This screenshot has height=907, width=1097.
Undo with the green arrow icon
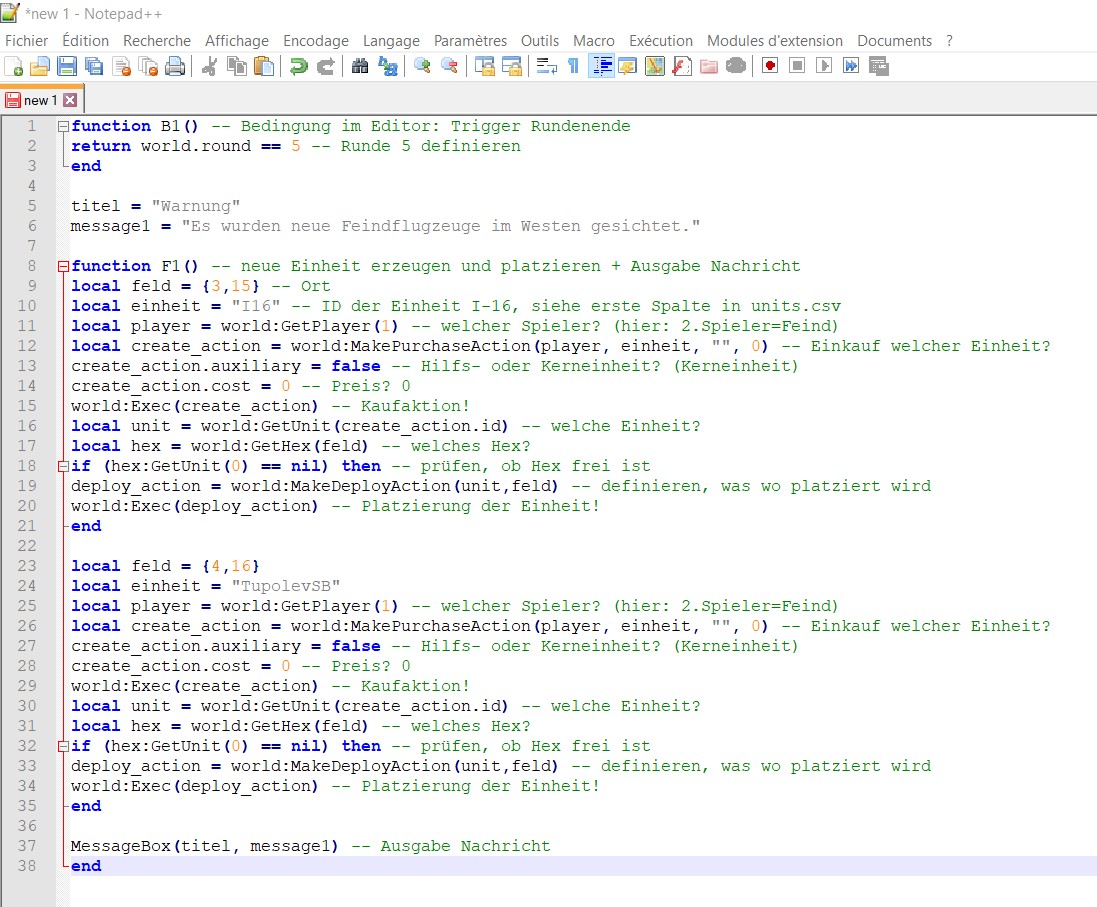point(299,66)
